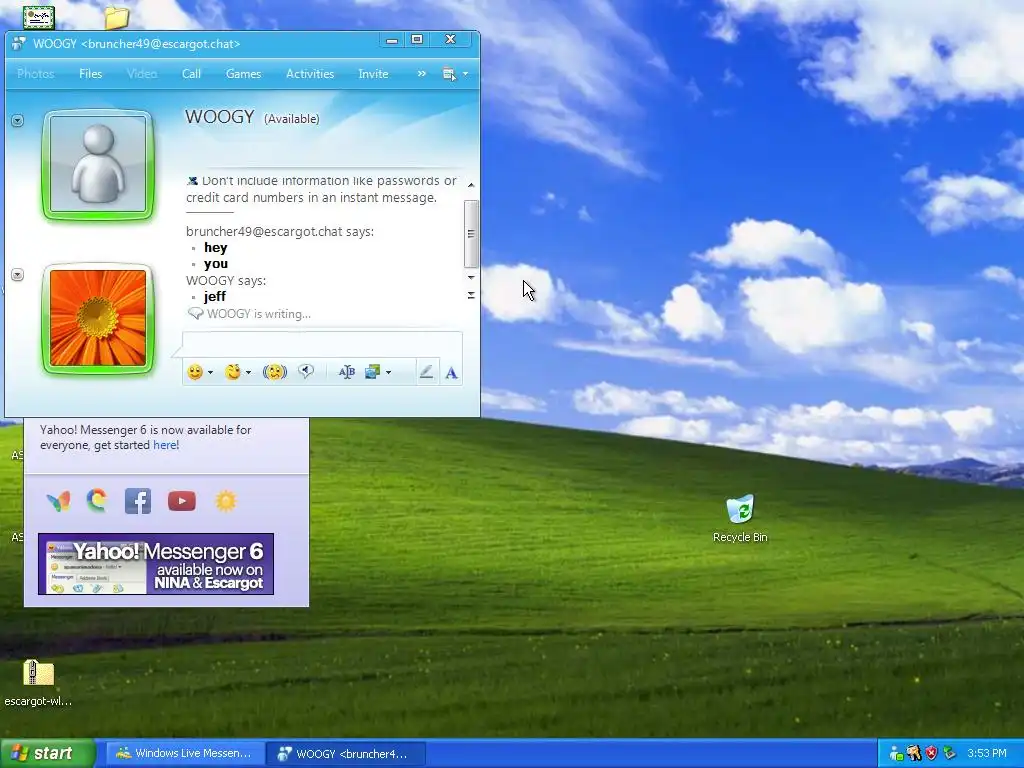
Task: Click WOOGY conversation taskbar button
Action: (345, 754)
